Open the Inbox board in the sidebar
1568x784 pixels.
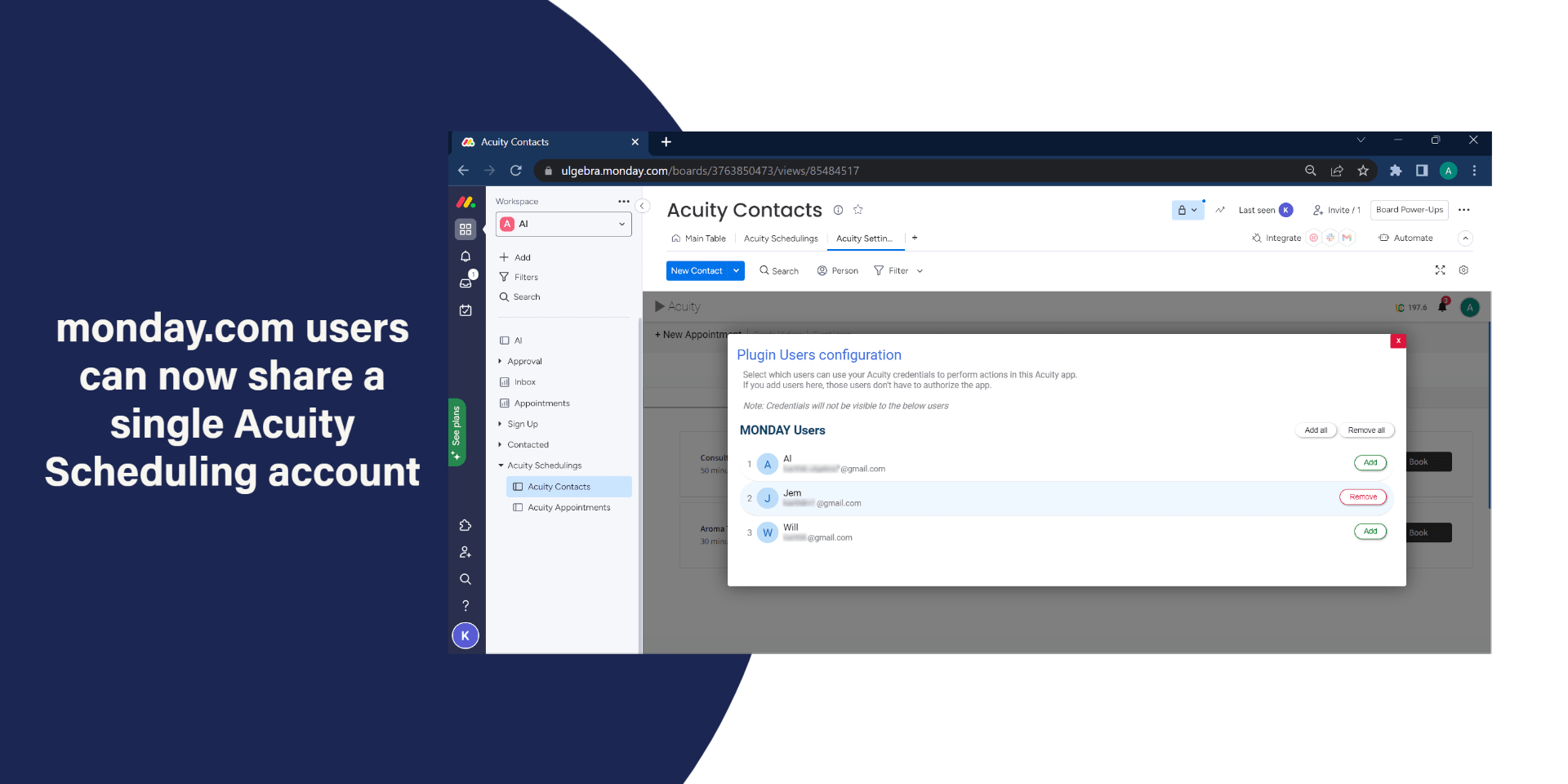pos(525,382)
